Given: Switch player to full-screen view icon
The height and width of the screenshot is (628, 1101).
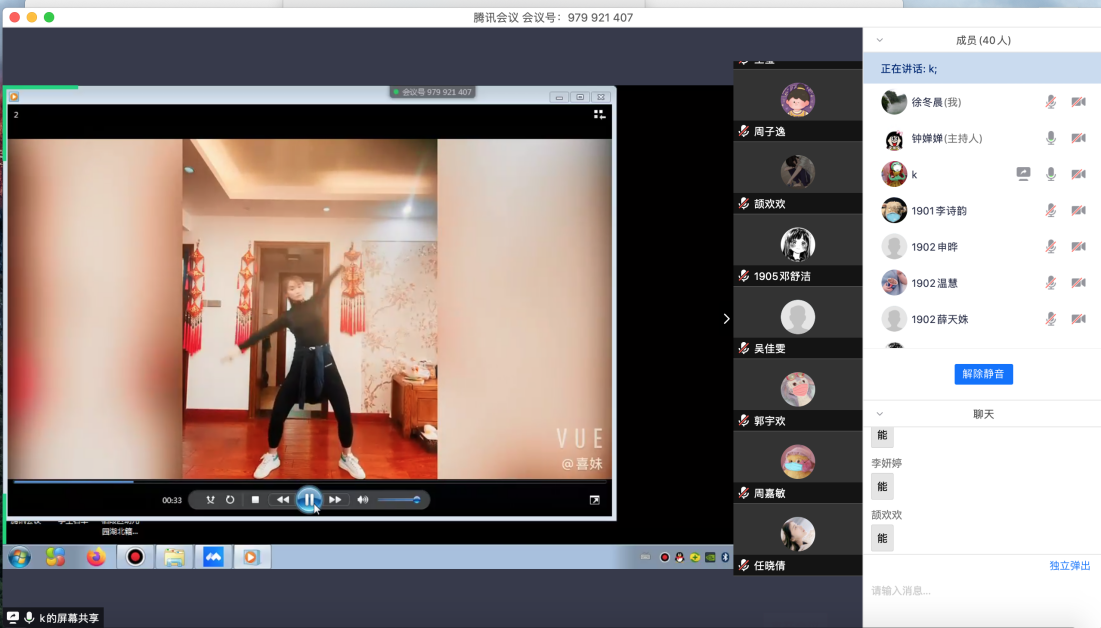Looking at the screenshot, I should point(594,500).
